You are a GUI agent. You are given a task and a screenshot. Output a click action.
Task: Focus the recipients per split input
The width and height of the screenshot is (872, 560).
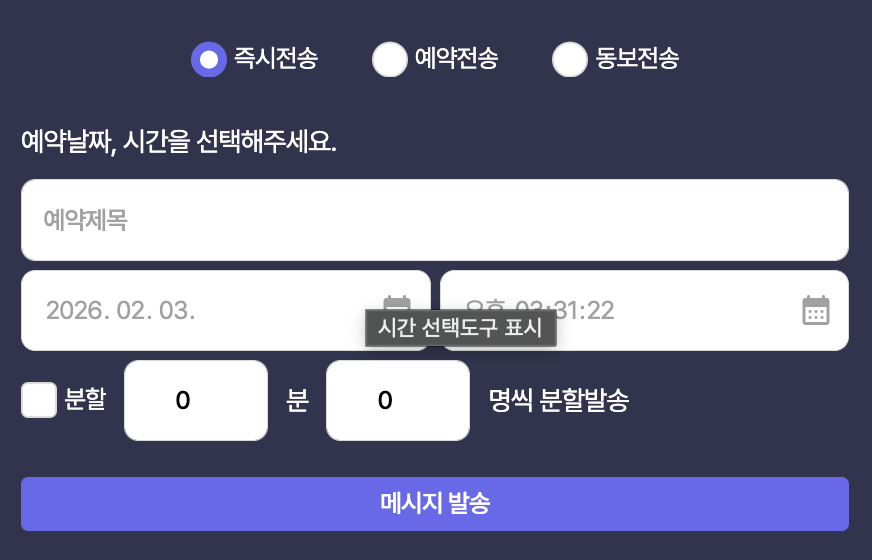[398, 401]
